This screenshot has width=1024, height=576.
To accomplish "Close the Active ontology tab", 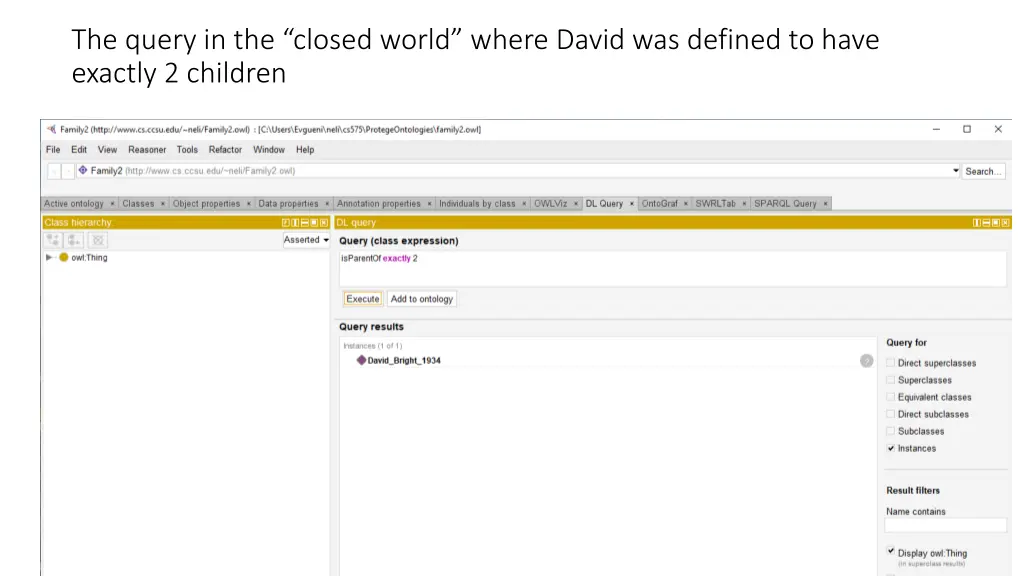I will [x=112, y=204].
